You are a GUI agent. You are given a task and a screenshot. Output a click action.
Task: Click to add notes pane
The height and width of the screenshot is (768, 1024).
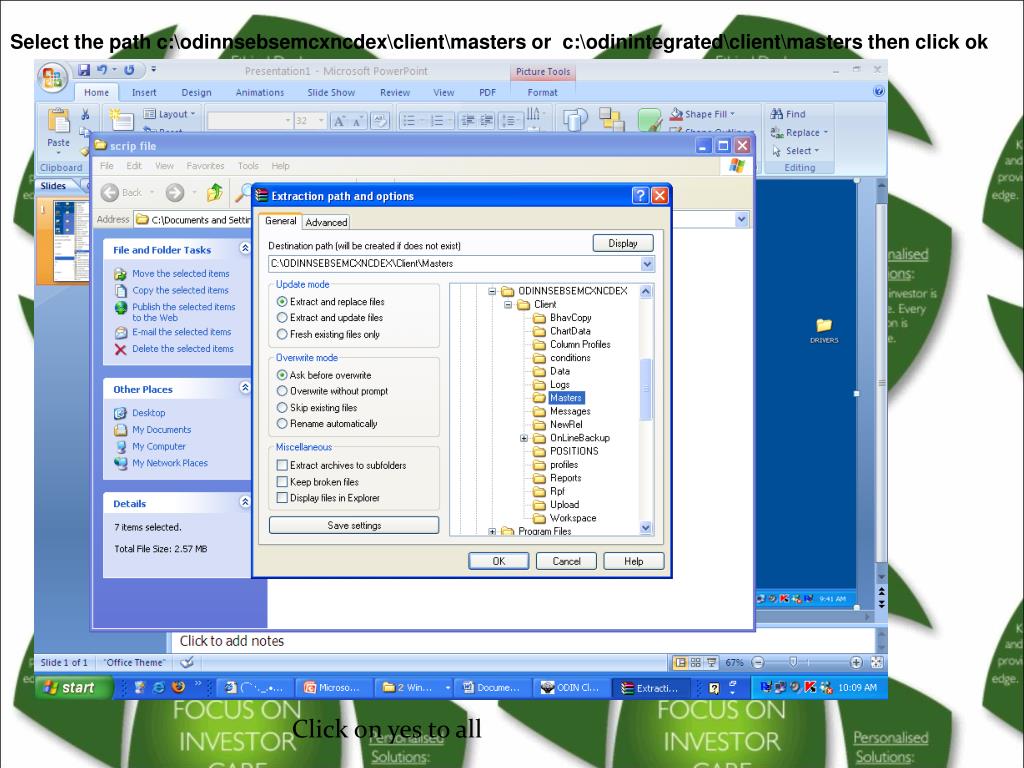[x=522, y=641]
